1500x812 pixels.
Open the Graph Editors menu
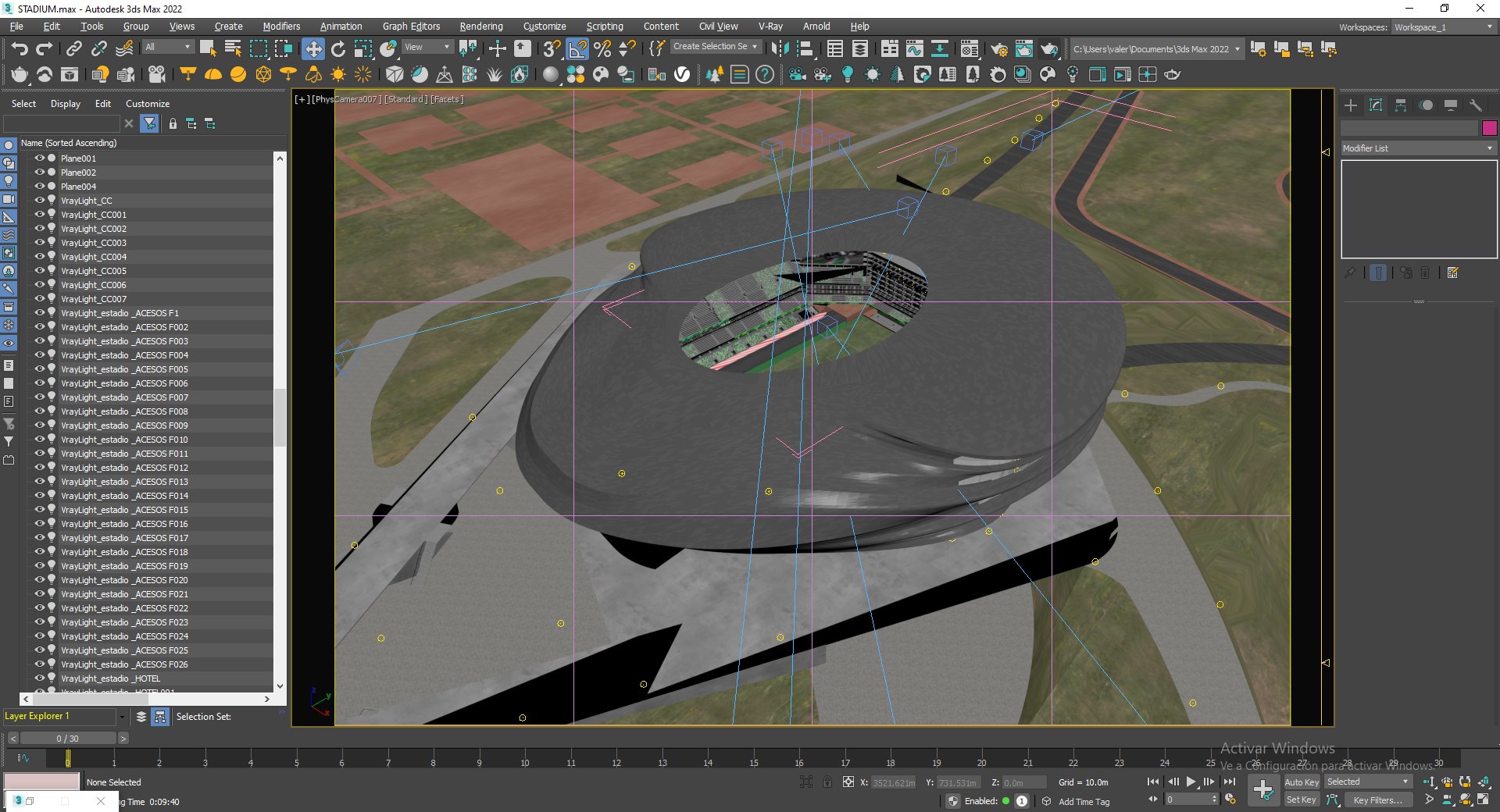(x=411, y=27)
